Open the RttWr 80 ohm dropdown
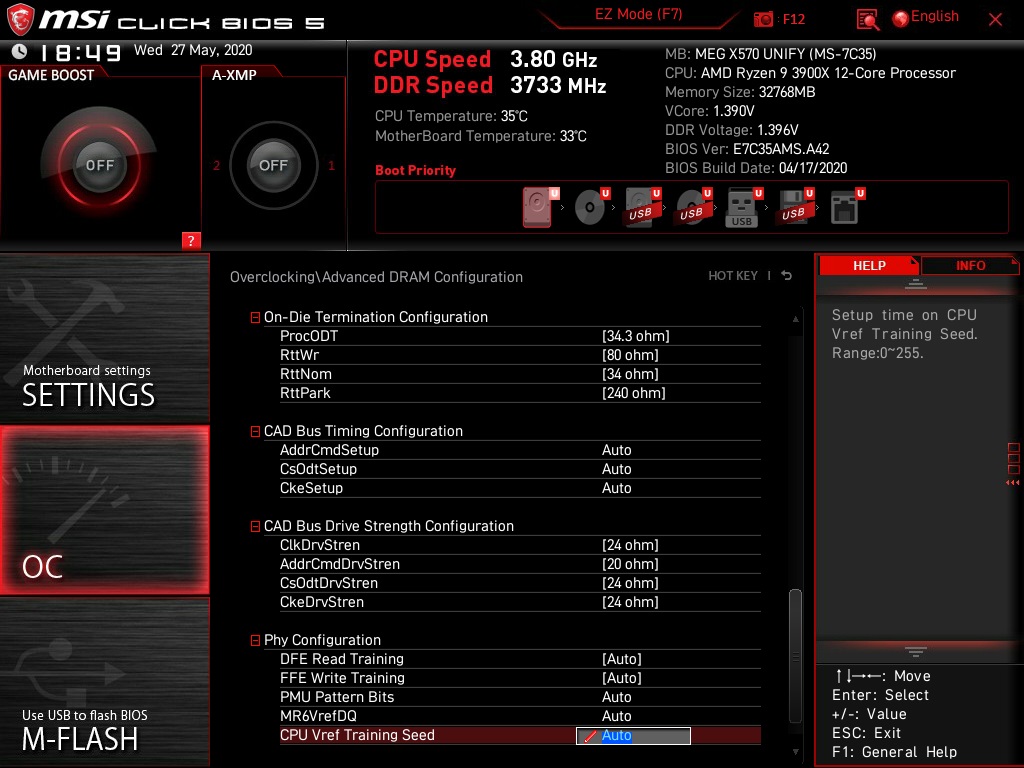Viewport: 1024px width, 768px height. (x=630, y=355)
